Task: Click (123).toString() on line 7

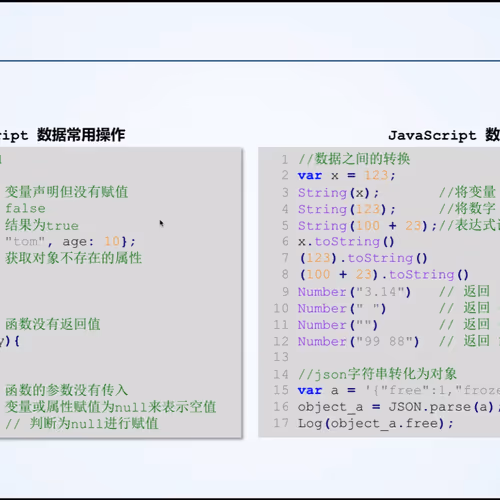Action: click(363, 258)
